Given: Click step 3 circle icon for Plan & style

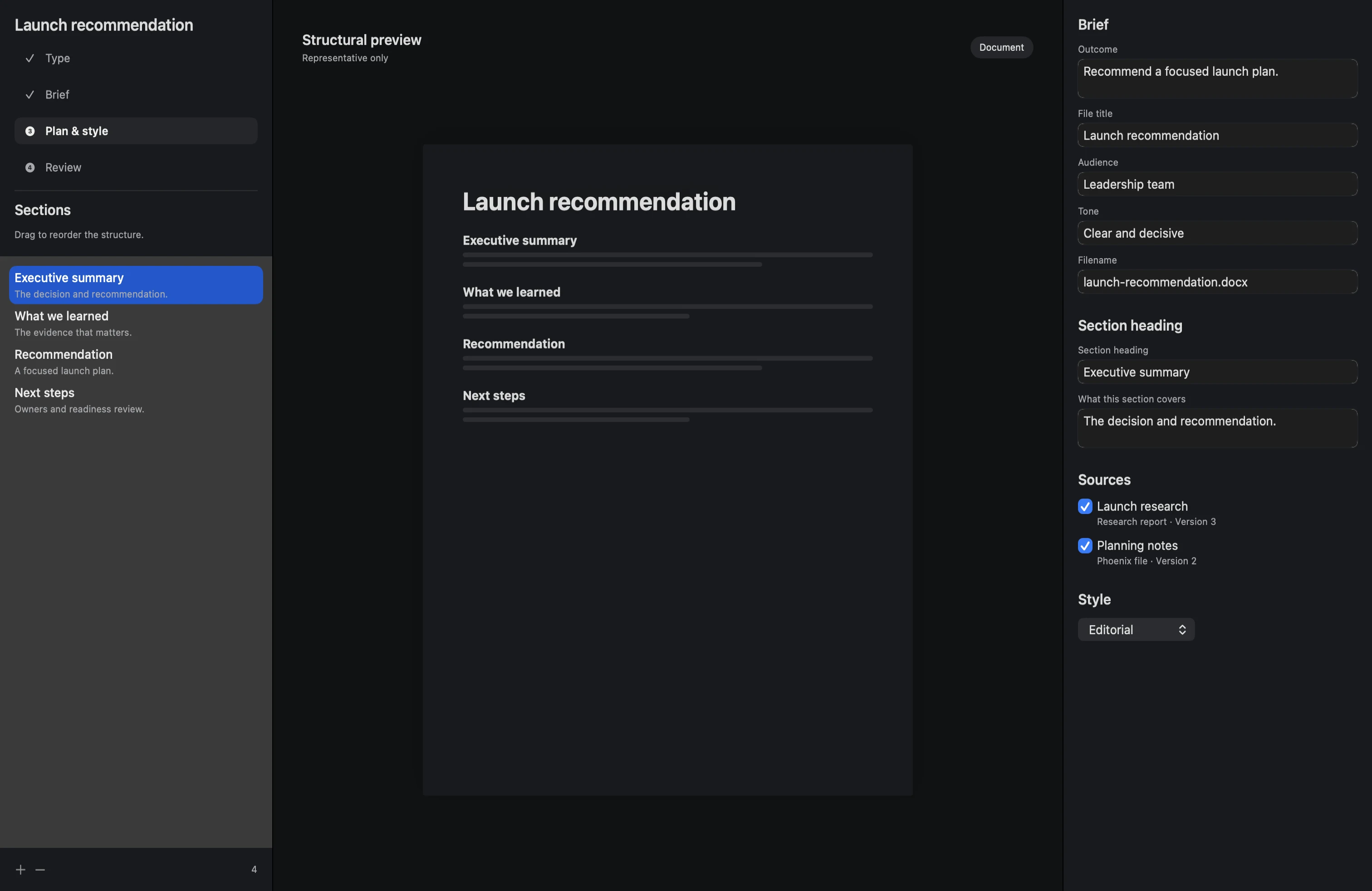Looking at the screenshot, I should 30,132.
